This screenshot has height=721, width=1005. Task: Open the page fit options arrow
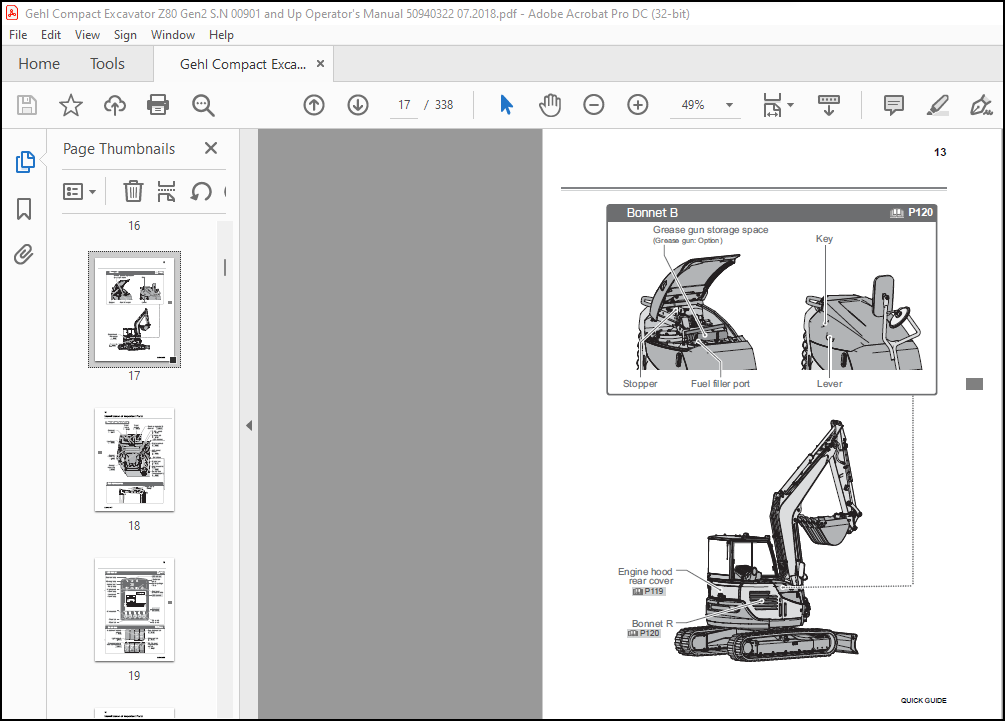(790, 105)
